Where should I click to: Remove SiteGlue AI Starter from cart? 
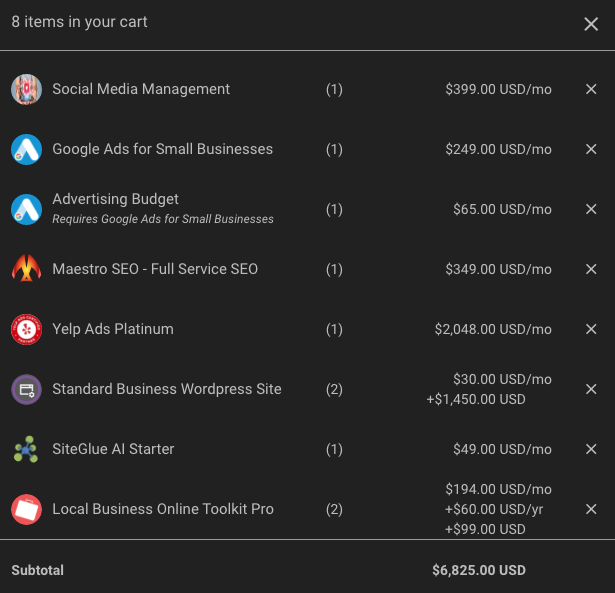(591, 449)
